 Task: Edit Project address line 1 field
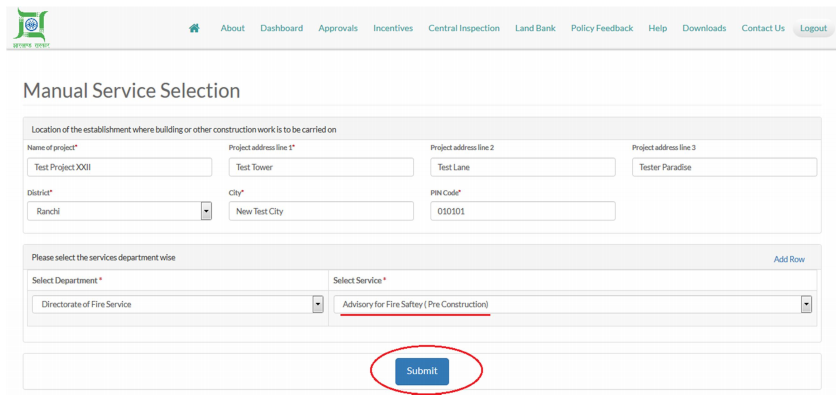point(321,167)
